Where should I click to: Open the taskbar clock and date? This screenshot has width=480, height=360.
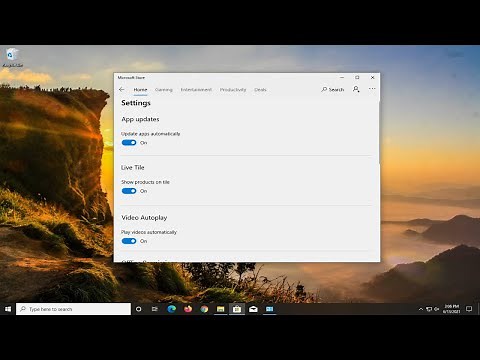click(451, 309)
